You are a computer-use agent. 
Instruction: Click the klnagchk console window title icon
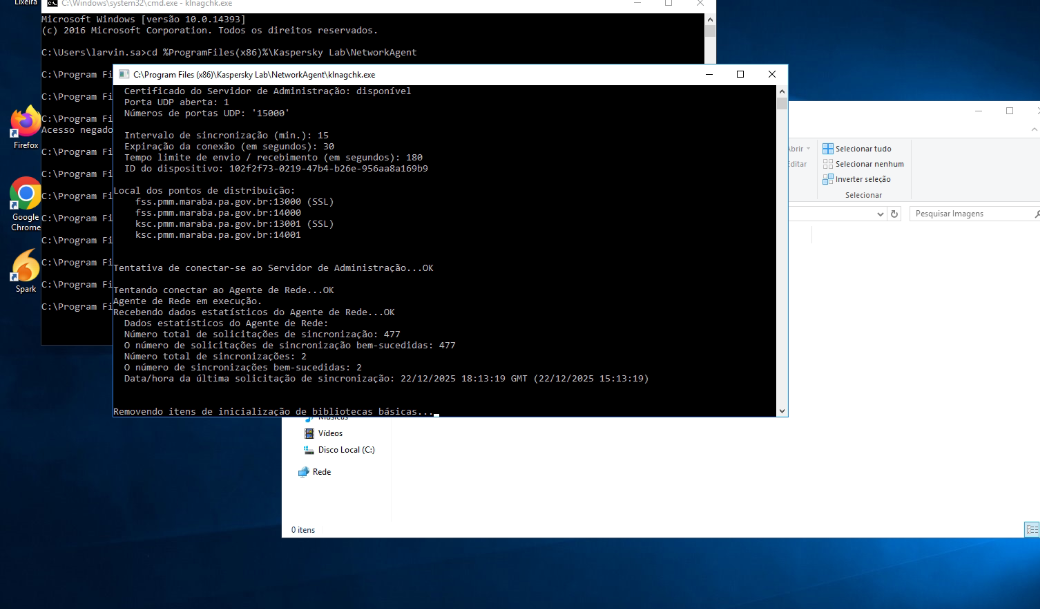pos(123,74)
